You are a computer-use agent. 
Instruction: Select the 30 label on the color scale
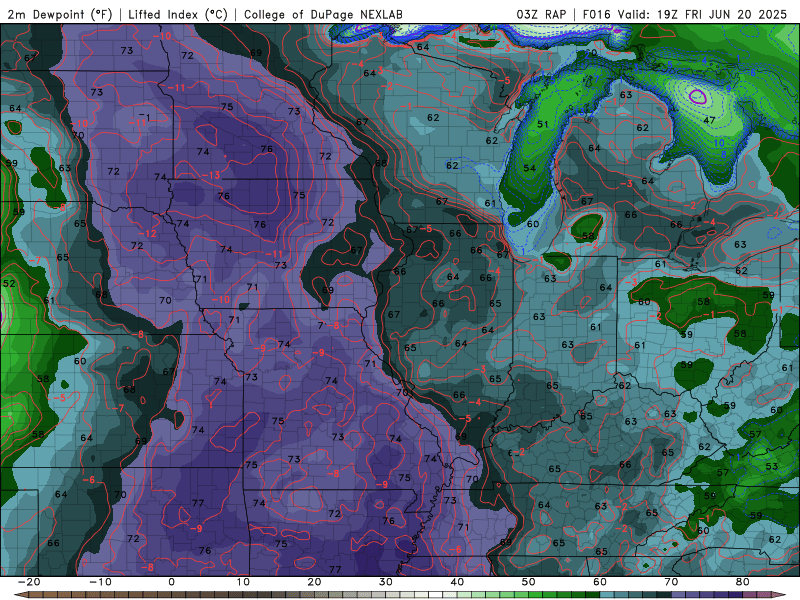point(386,582)
